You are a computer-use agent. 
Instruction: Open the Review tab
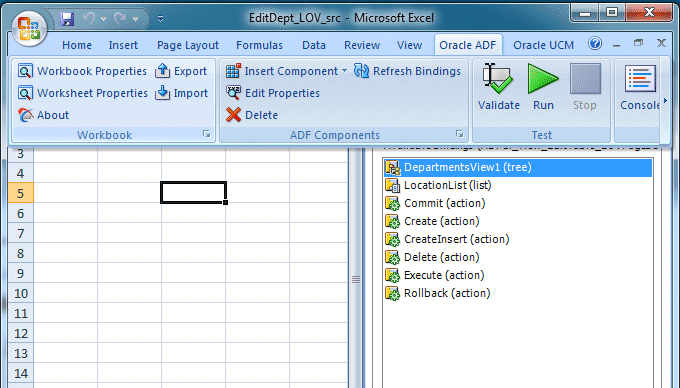coord(362,45)
